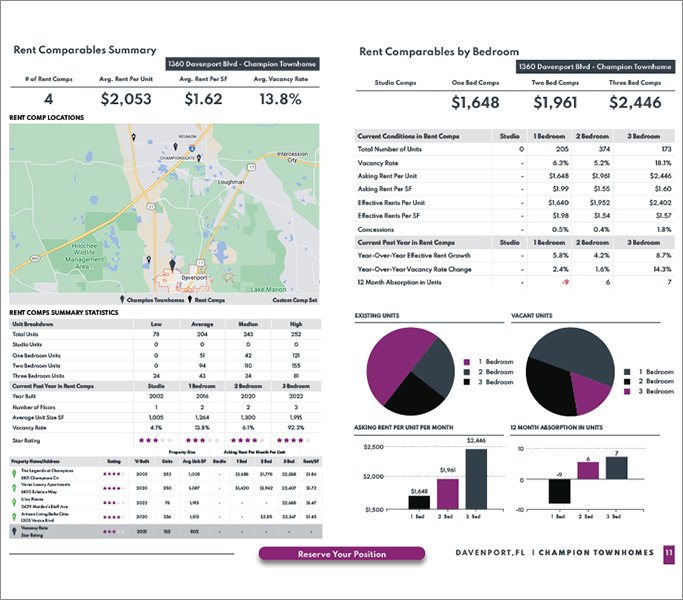
Task: Click the page number 11 box
Action: [x=668, y=553]
